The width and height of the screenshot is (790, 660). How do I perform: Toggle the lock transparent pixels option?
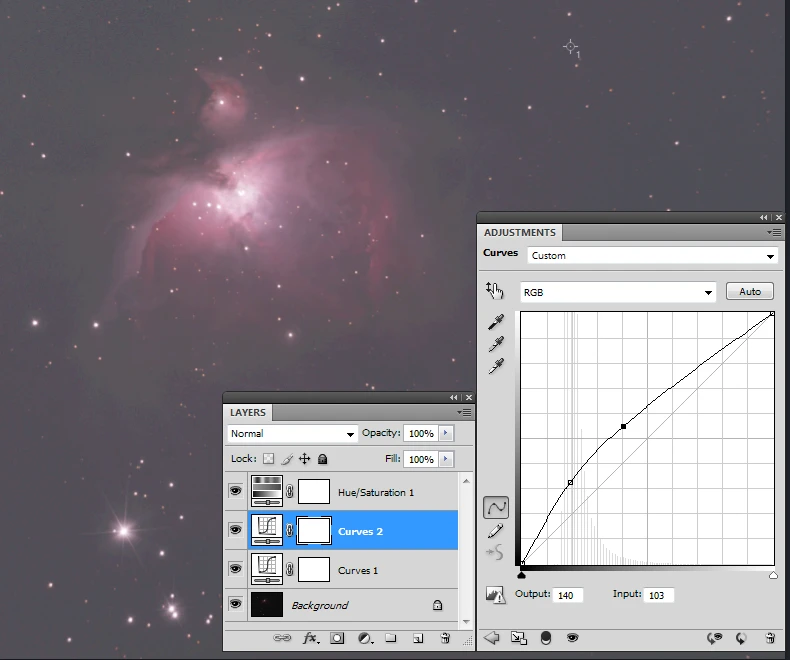point(268,459)
